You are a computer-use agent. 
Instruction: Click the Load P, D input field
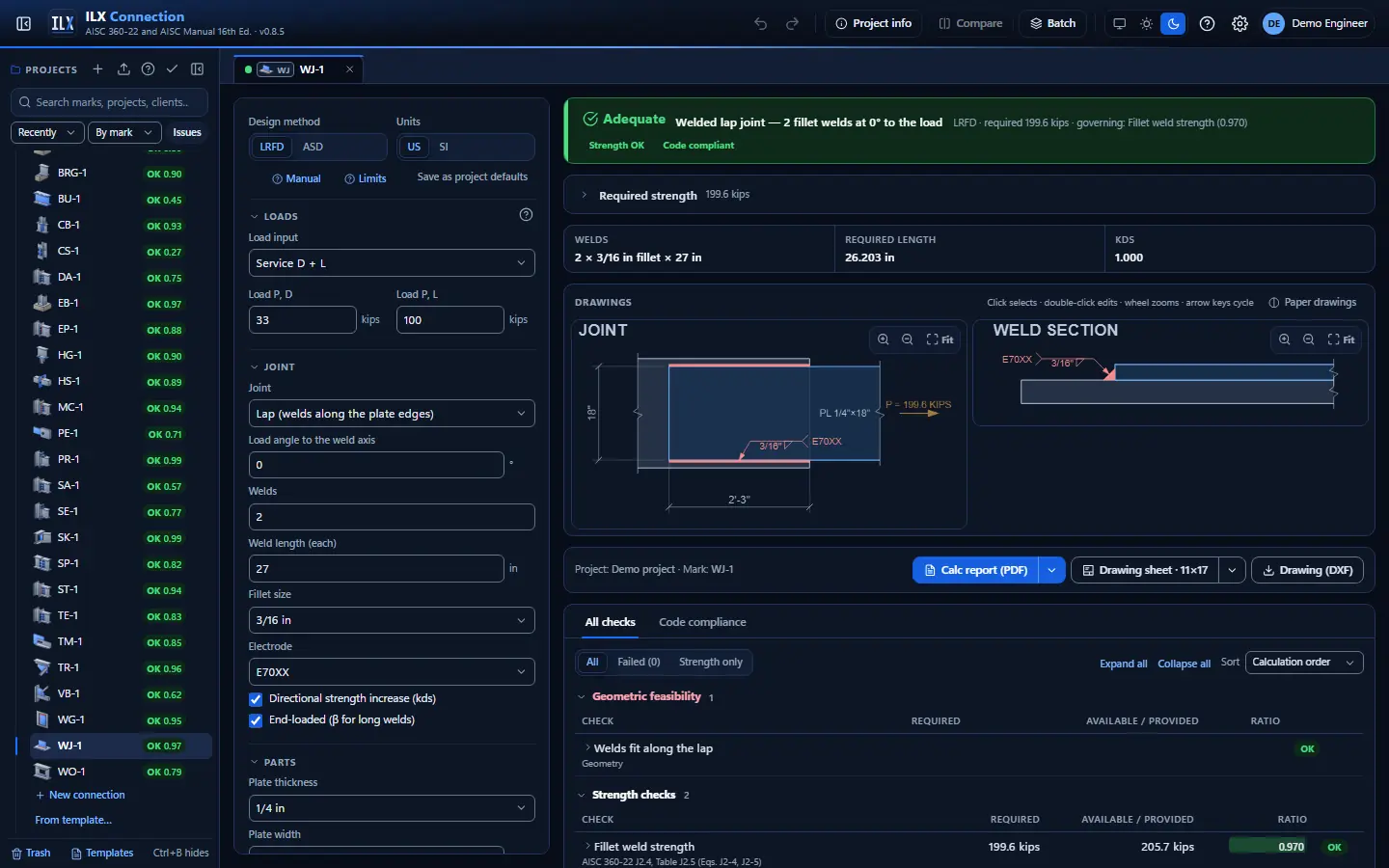pos(303,320)
